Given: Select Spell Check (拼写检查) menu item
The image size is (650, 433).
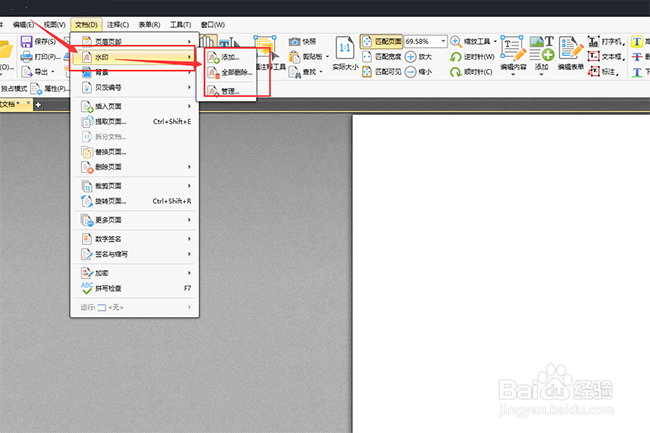Looking at the screenshot, I should [134, 288].
